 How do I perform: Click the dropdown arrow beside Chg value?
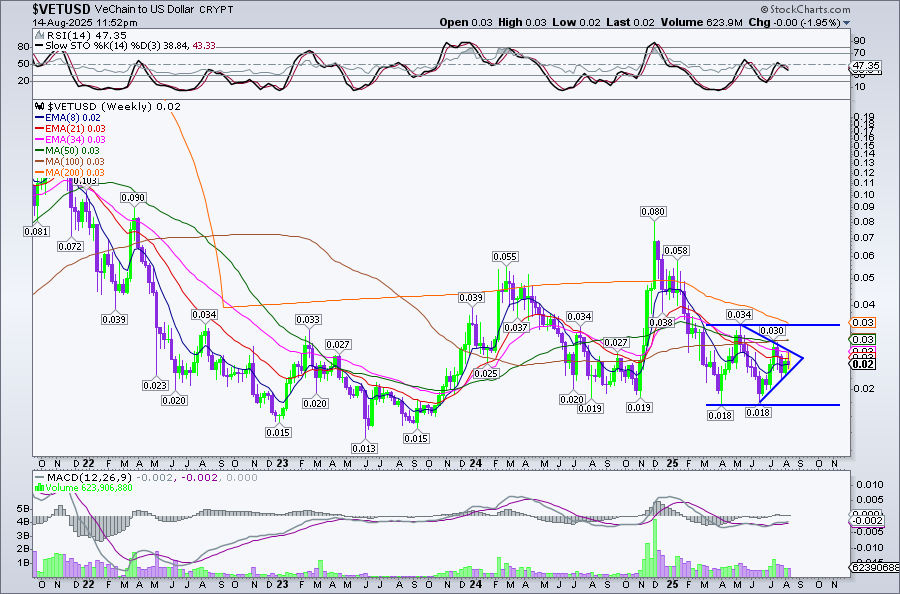pyautogui.click(x=847, y=23)
